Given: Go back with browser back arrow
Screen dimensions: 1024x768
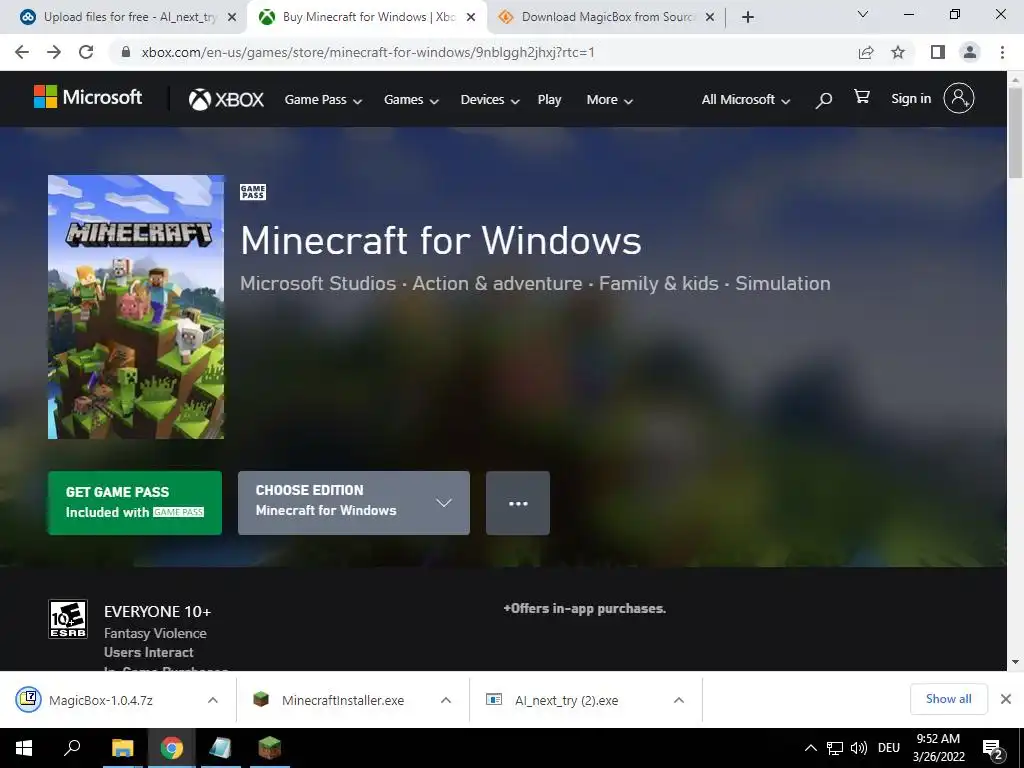Looking at the screenshot, I should coord(22,52).
